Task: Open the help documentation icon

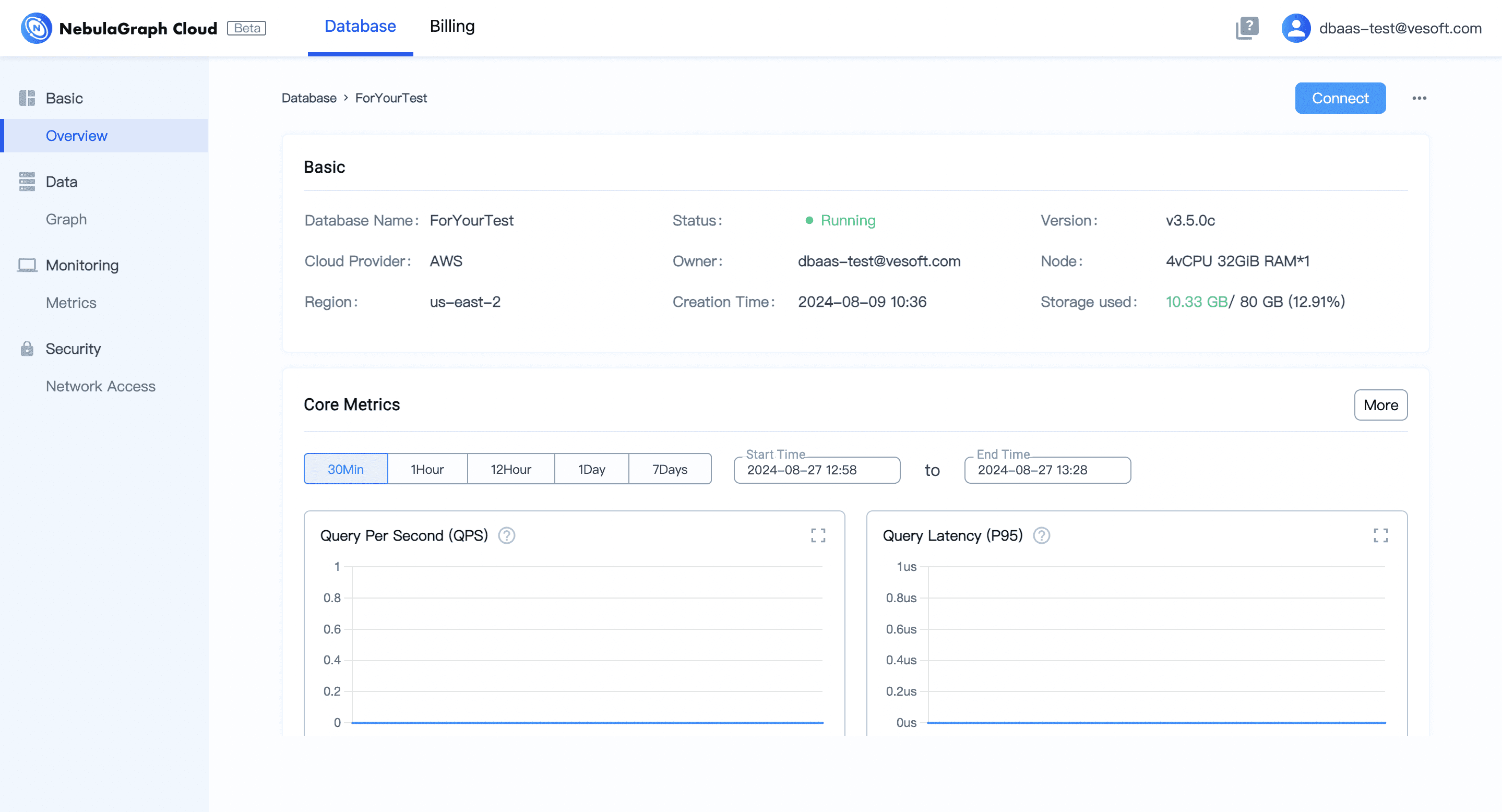Action: 1247,28
